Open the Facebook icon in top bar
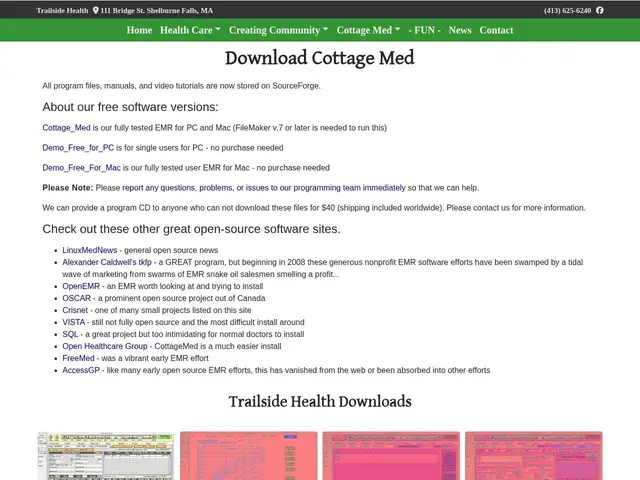Viewport: 640px width, 480px height. [x=599, y=10]
